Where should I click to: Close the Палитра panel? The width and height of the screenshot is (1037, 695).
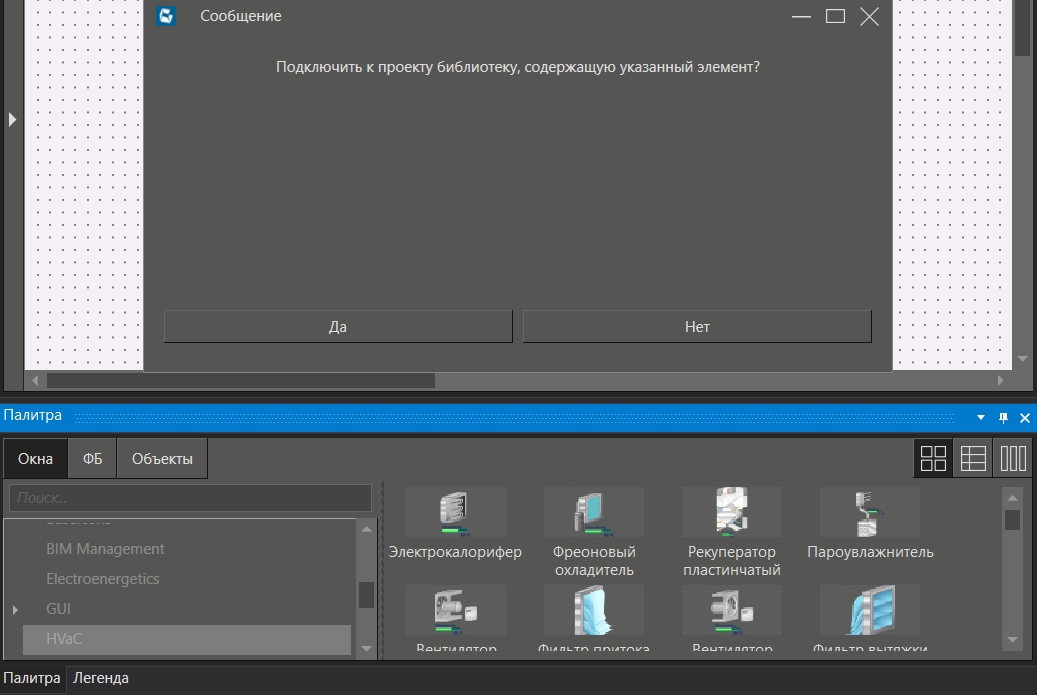point(1024,417)
